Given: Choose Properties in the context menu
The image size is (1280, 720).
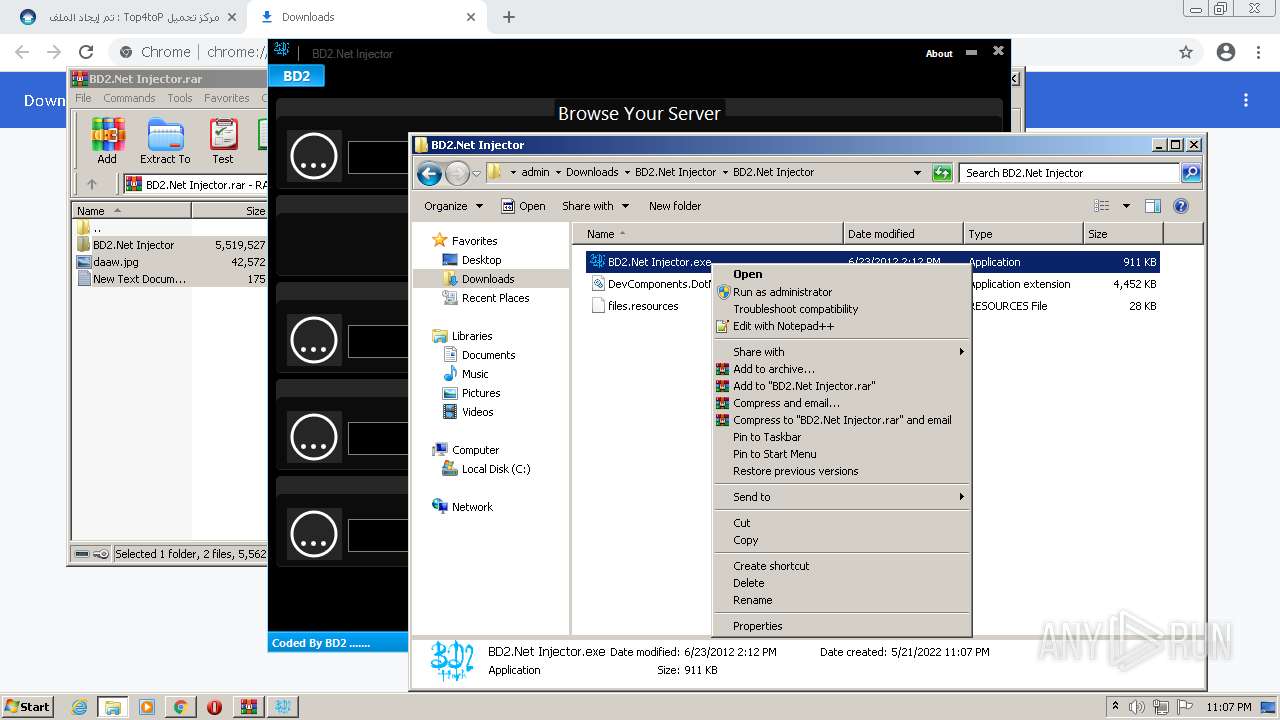Looking at the screenshot, I should (757, 626).
